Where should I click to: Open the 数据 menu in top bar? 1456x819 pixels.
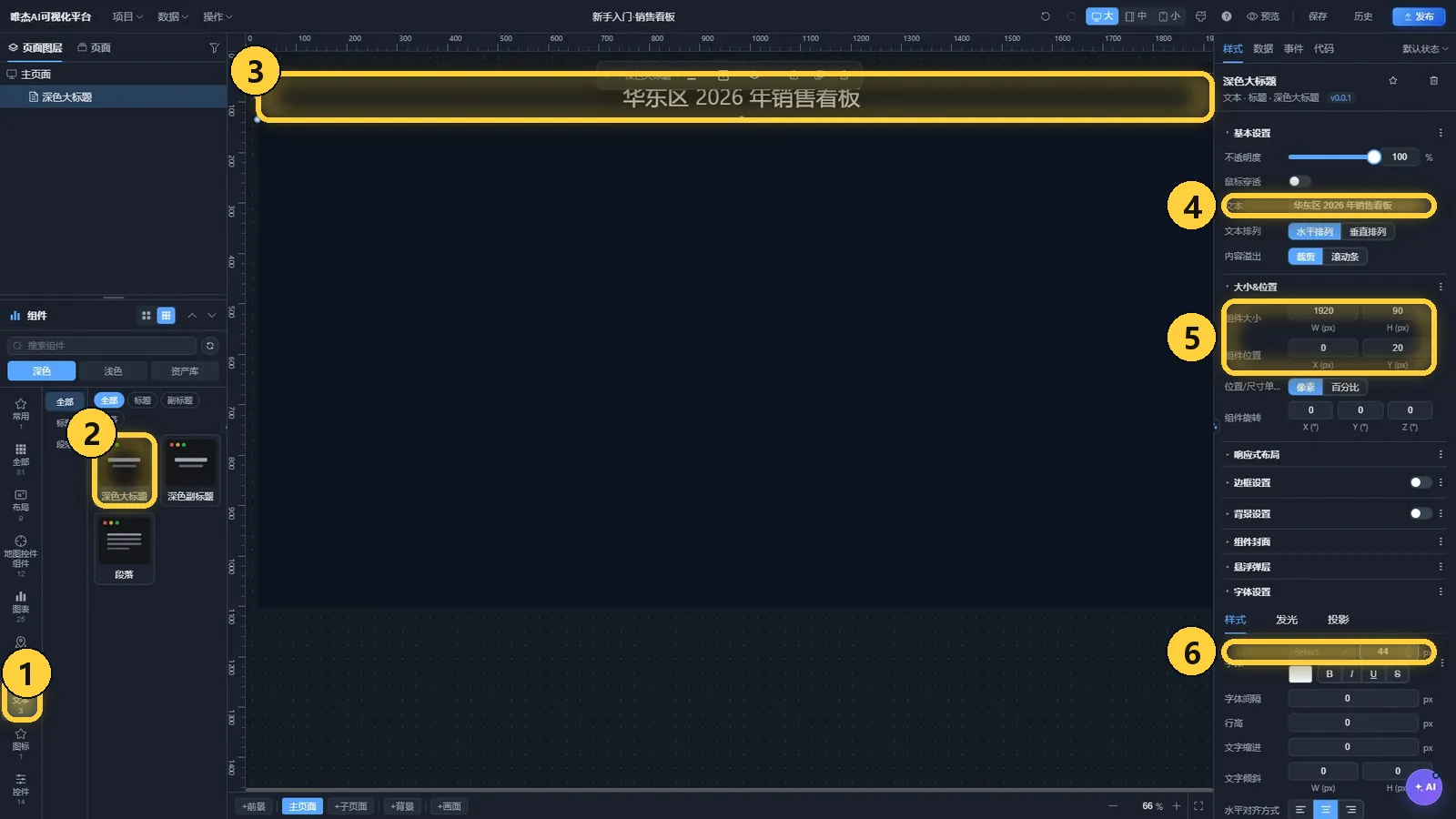[173, 16]
